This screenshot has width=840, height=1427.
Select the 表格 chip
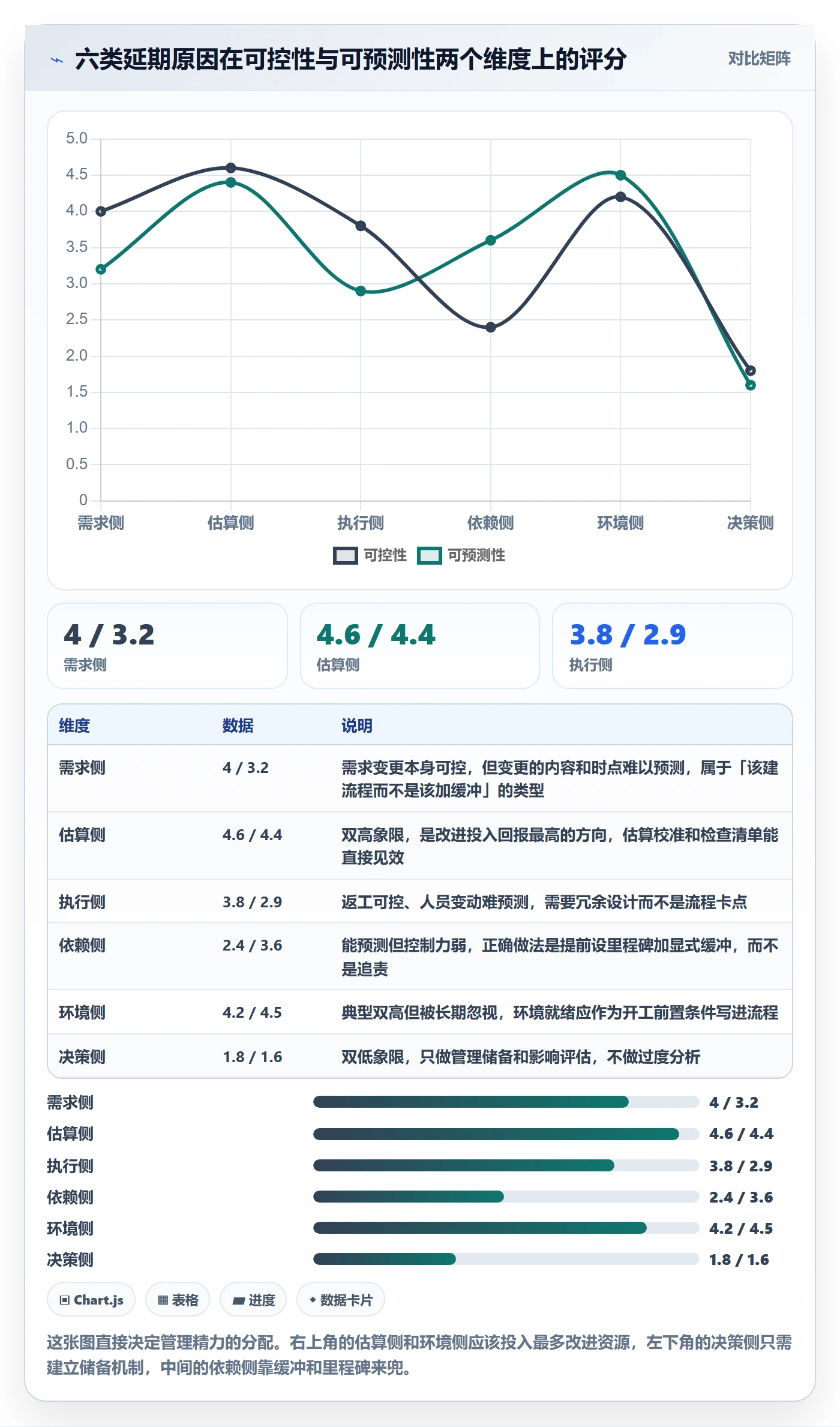[x=178, y=1300]
